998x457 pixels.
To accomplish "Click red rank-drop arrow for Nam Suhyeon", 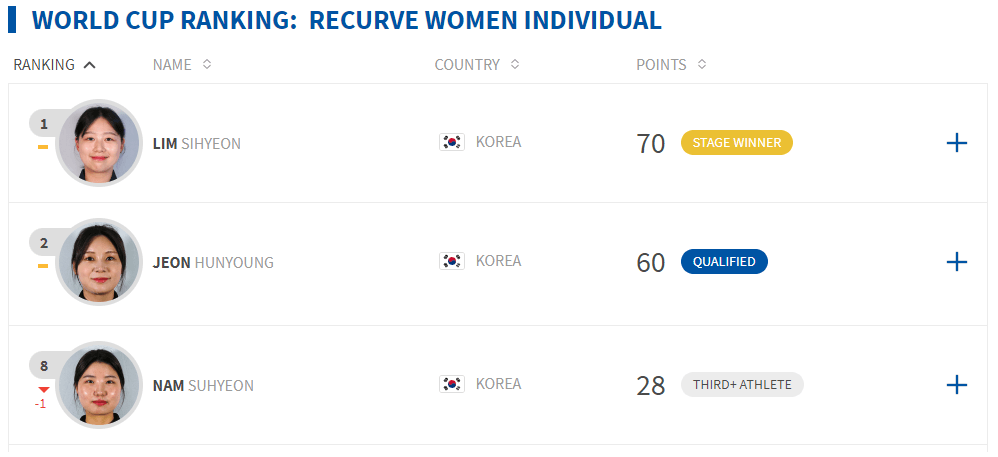I will pyautogui.click(x=43, y=390).
